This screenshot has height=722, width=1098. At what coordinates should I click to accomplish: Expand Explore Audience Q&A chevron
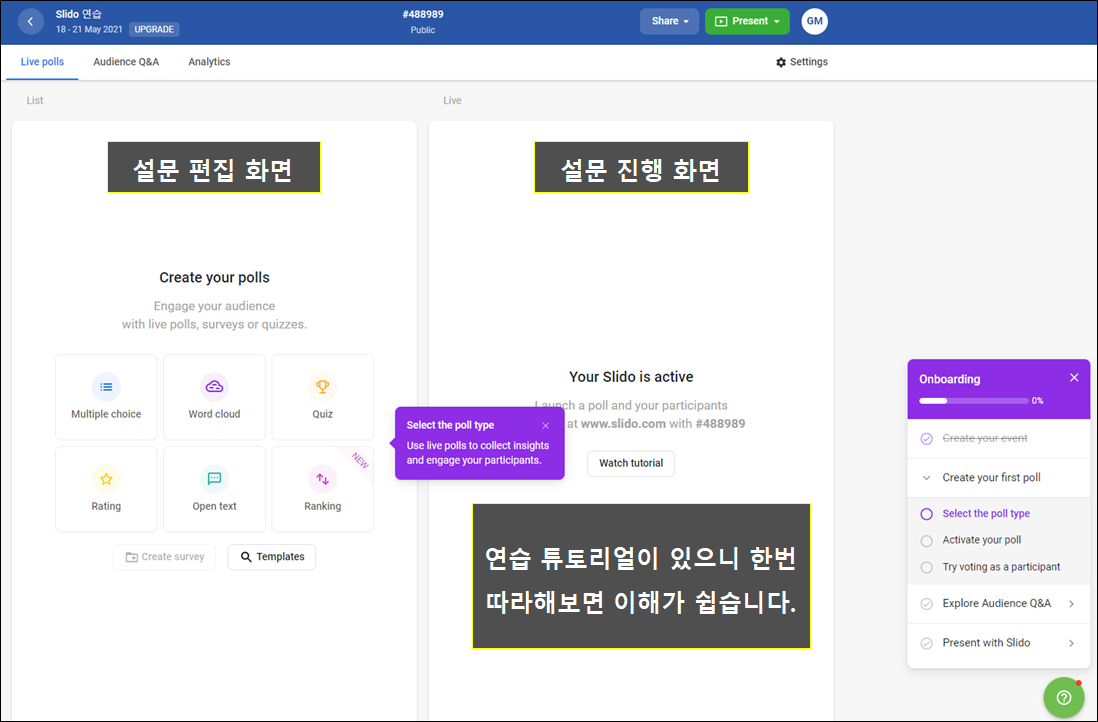pos(1071,604)
